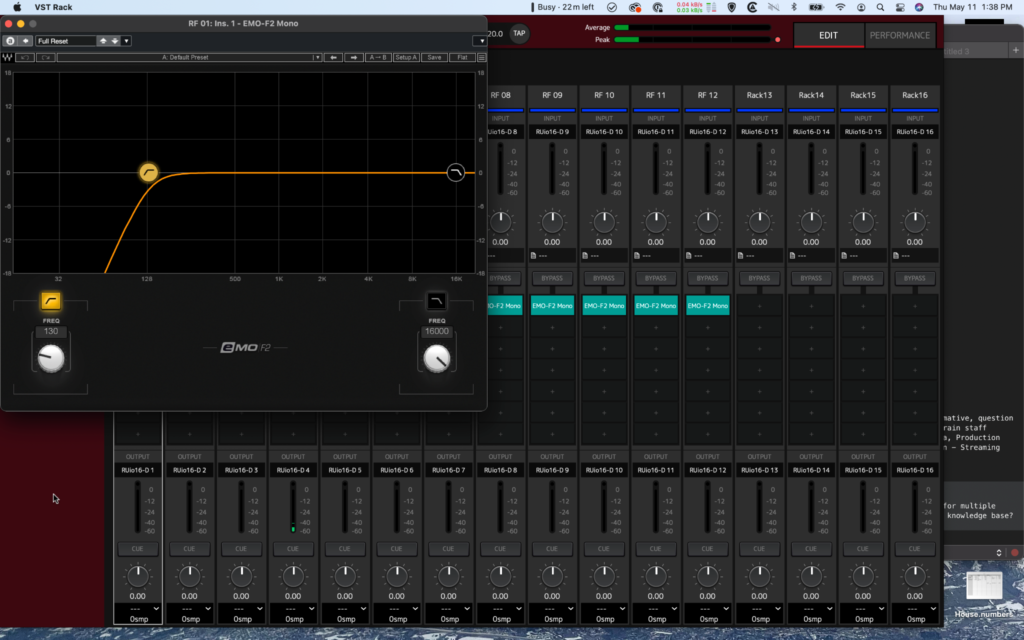Open the Waves plugin hamburger menu

(x=481, y=57)
